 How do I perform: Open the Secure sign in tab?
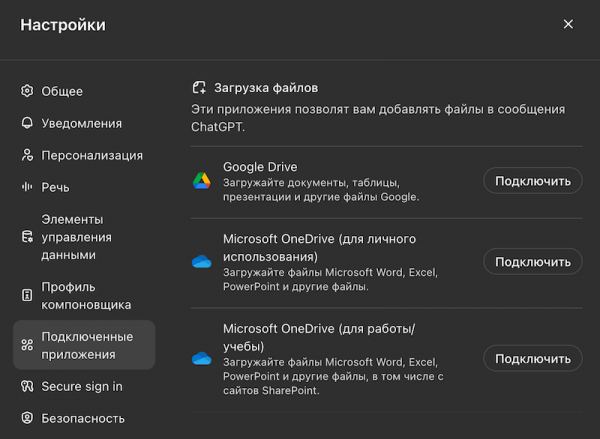(84, 386)
